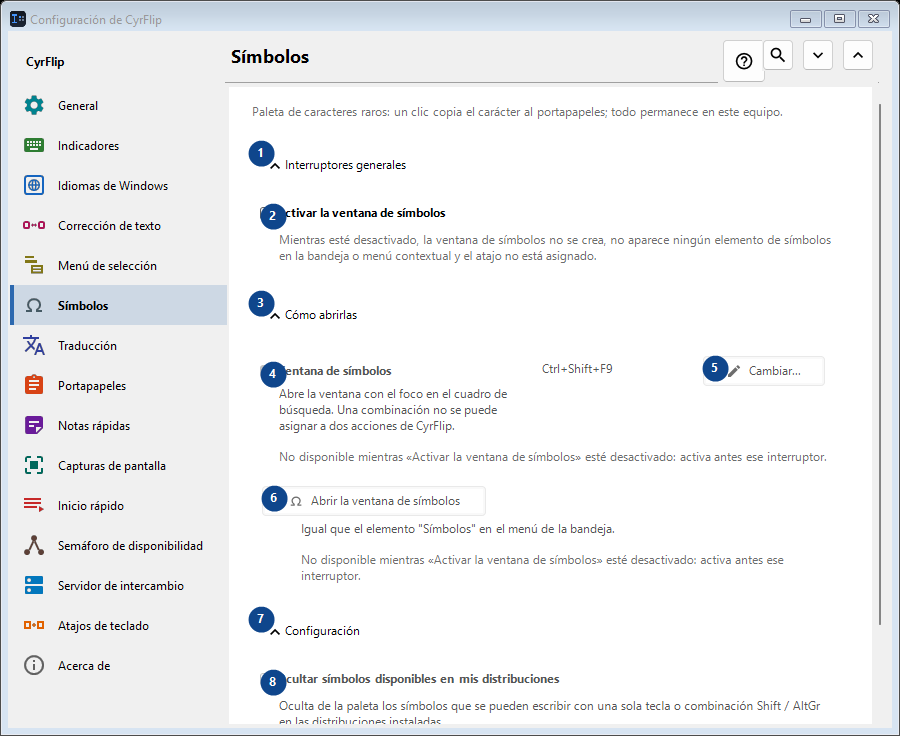
Task: Click the Capturas de pantalla icon
Action: tap(34, 466)
